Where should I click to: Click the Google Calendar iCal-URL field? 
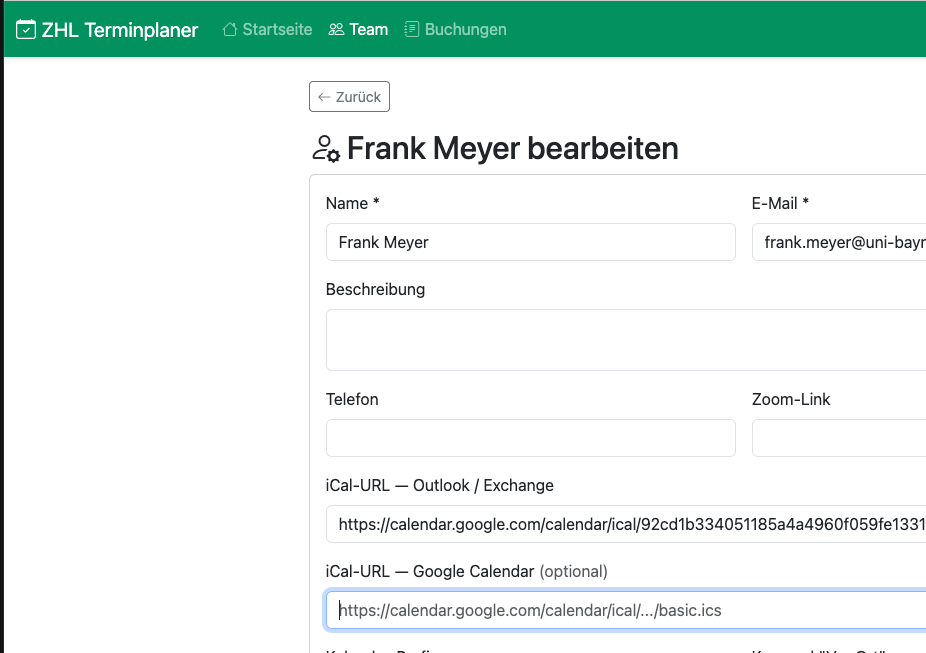(626, 610)
